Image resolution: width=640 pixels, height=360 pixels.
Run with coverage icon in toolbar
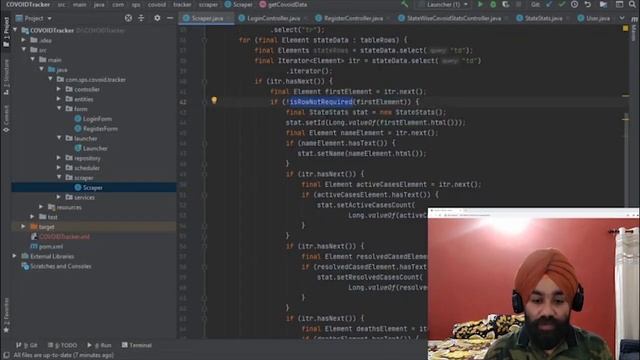tap(506, 4)
